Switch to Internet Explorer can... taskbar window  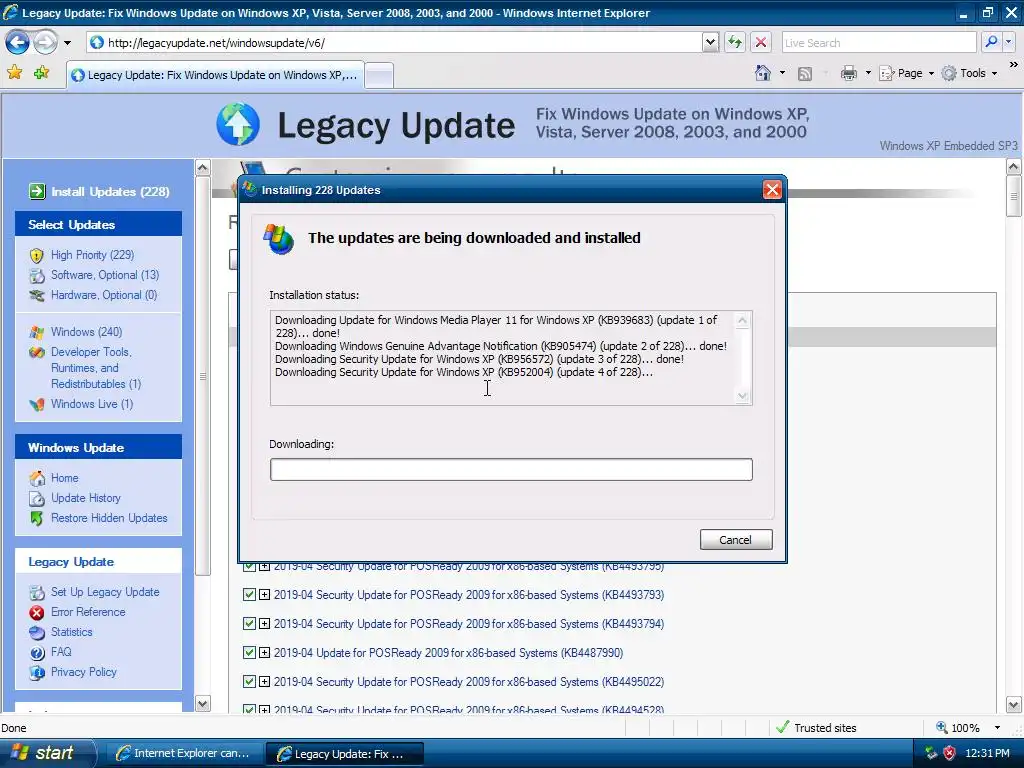tap(184, 753)
